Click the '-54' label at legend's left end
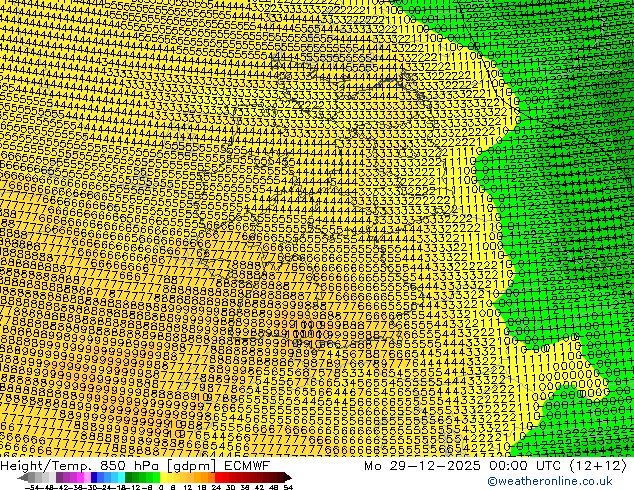 tap(32, 487)
